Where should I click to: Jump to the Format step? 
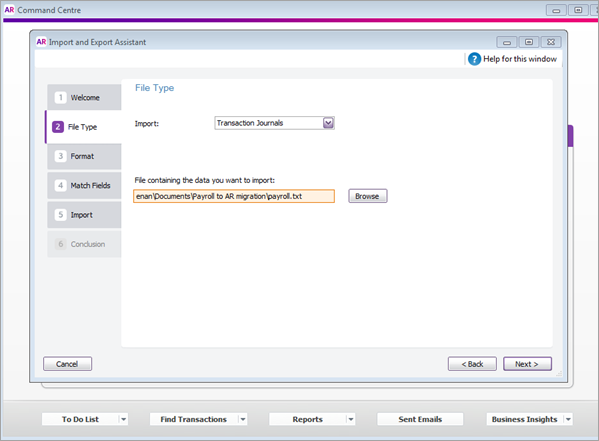pos(84,156)
